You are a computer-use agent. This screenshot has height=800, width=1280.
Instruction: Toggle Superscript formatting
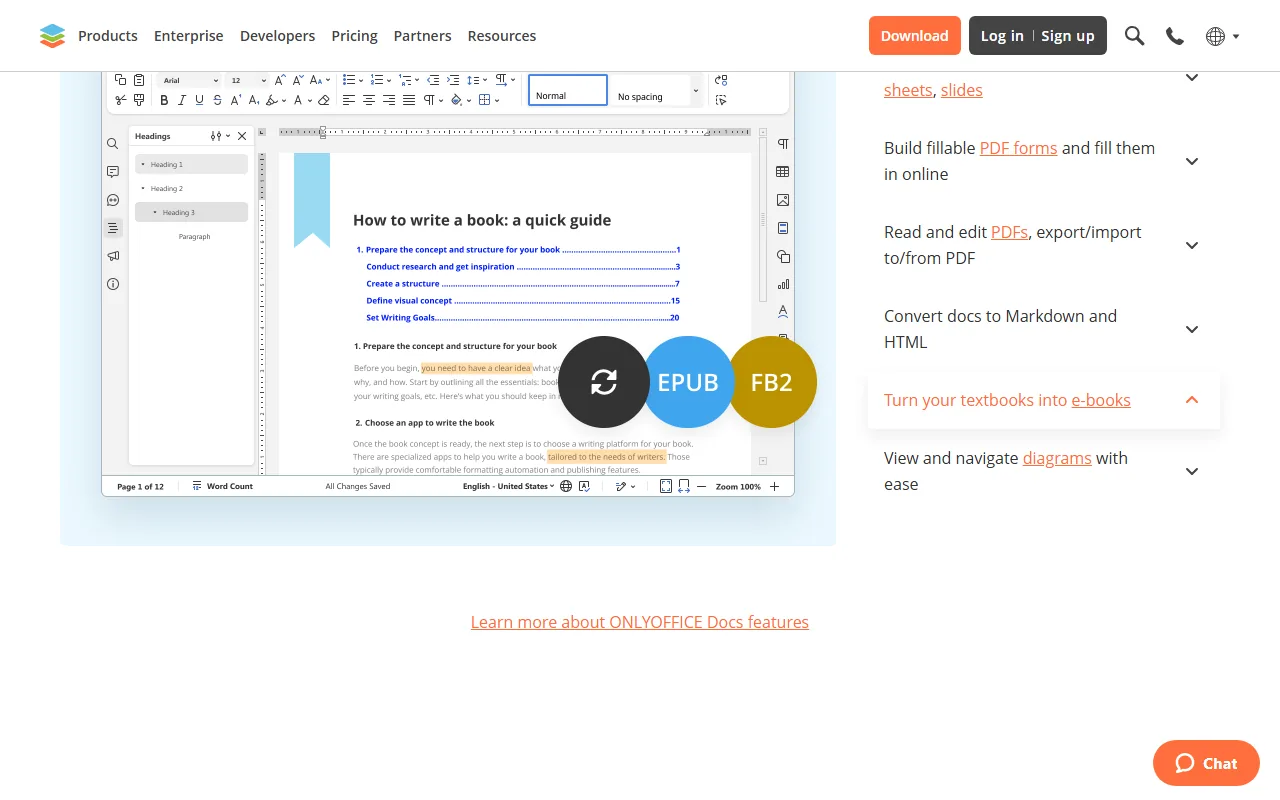click(236, 100)
